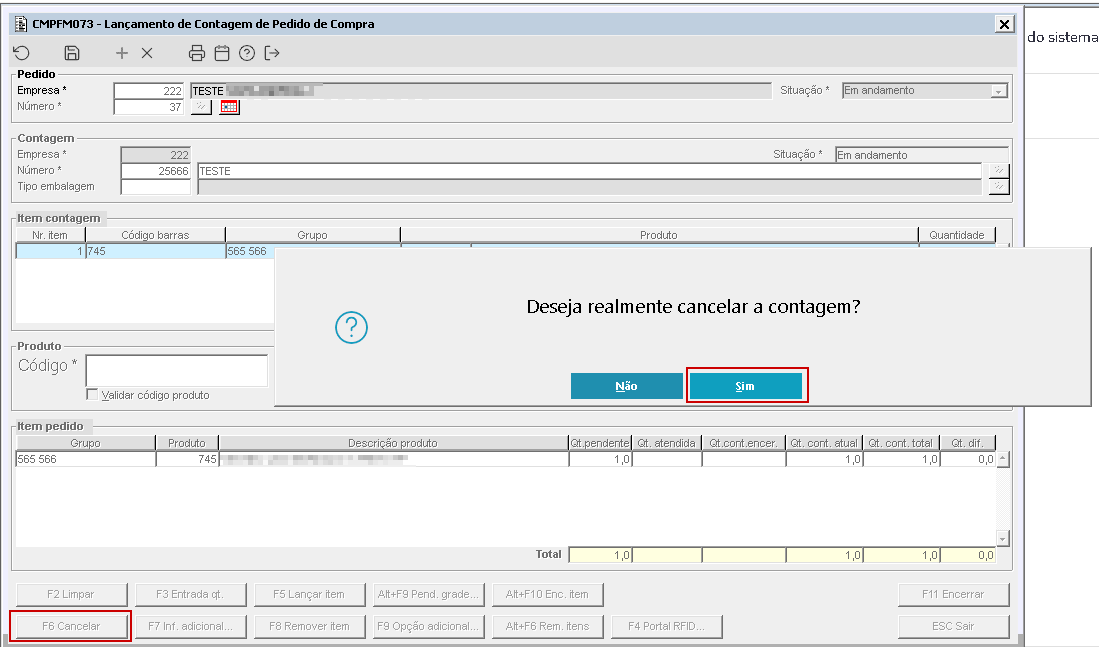Click F7 Inf. adicional button
The image size is (1099, 647).
click(x=190, y=626)
